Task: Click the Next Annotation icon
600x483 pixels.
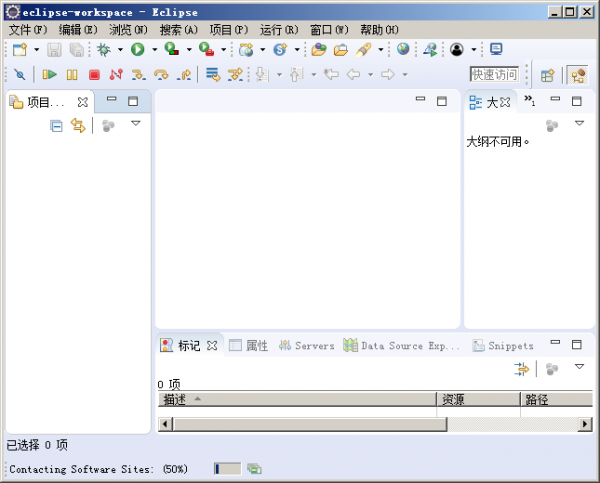Action: (x=262, y=74)
